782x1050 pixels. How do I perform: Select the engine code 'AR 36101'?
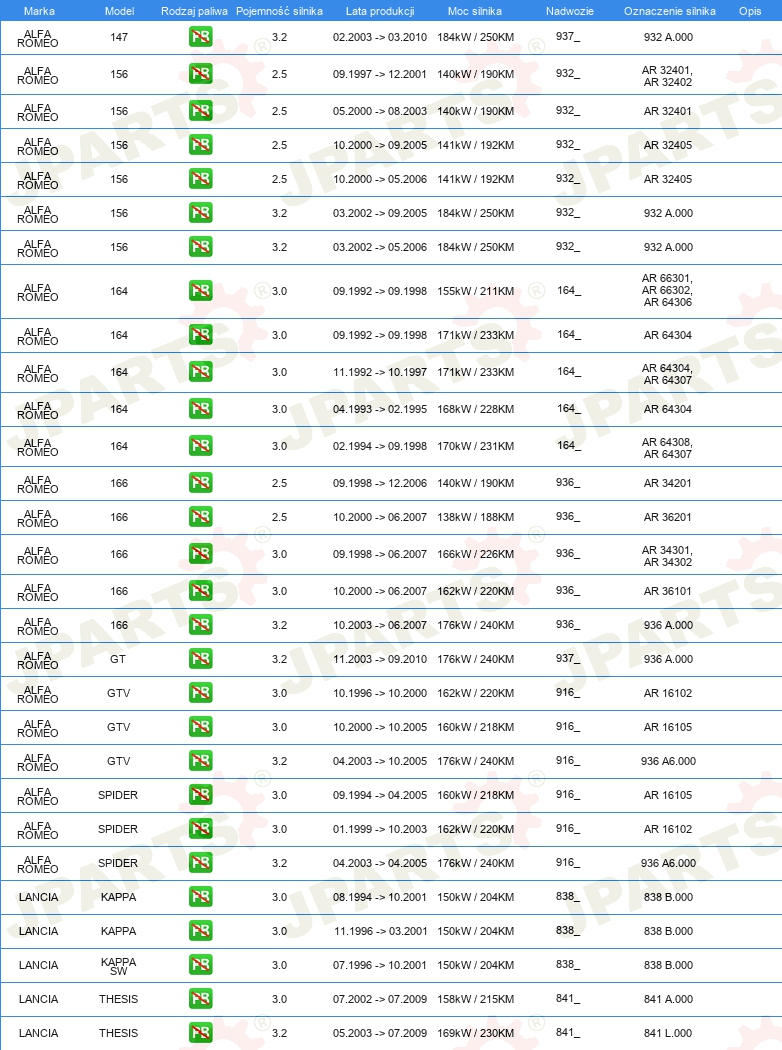(668, 591)
